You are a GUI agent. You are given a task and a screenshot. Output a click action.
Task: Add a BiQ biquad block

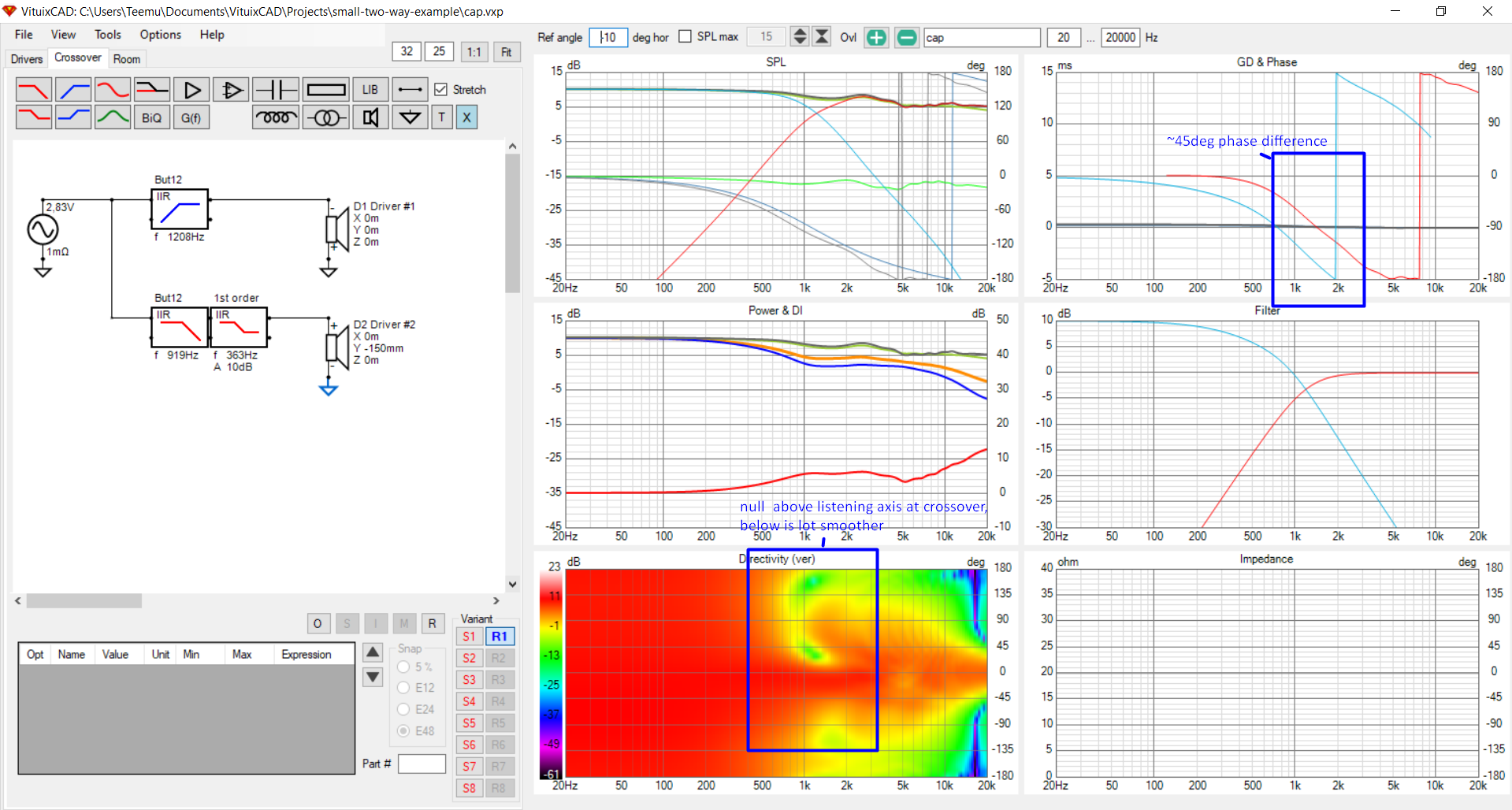(x=152, y=117)
